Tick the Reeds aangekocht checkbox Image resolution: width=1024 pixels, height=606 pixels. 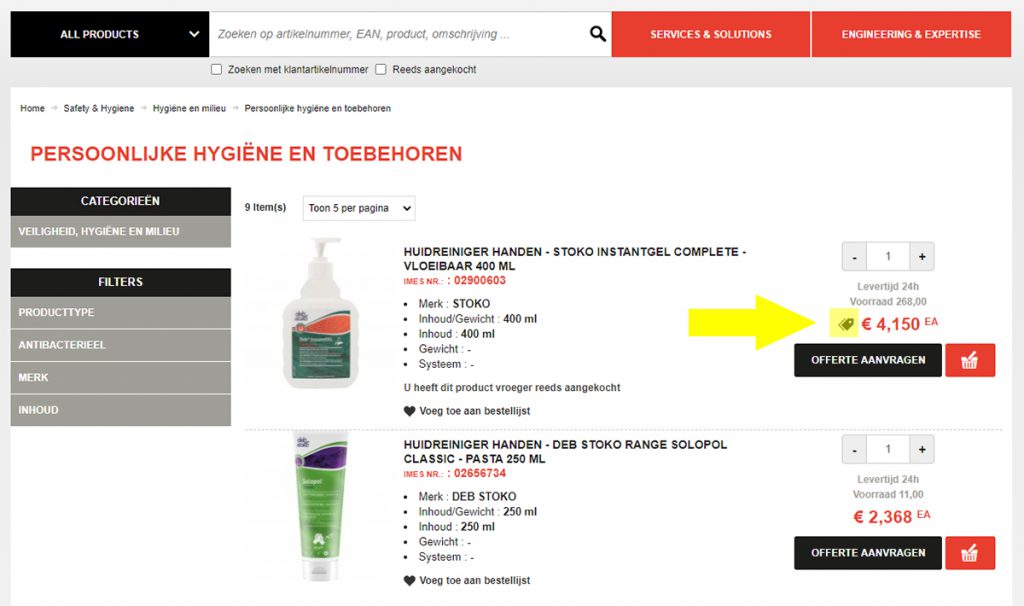coord(381,69)
